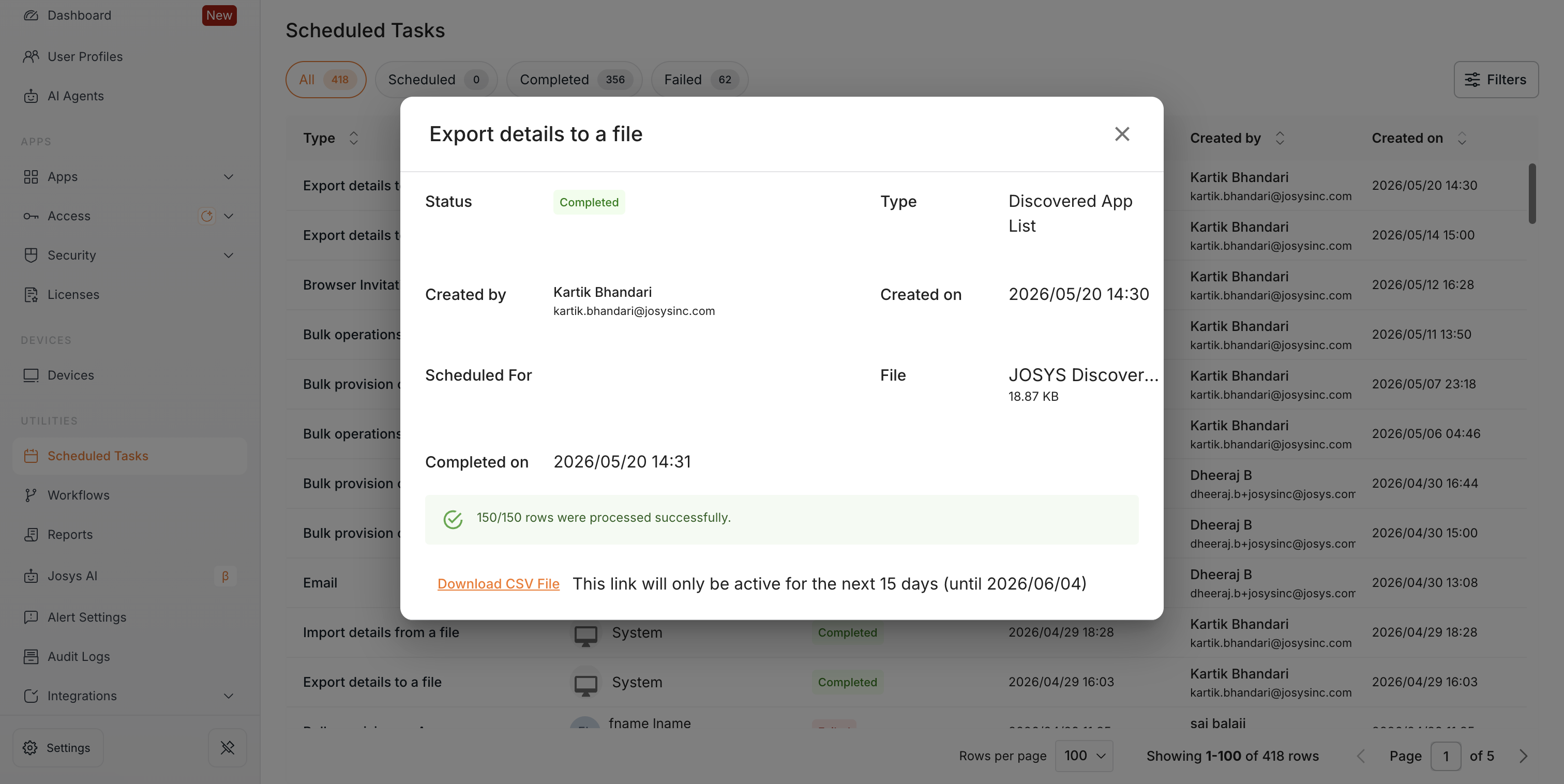1564x784 pixels.
Task: Click System monitor icon in 2026/04/29 16:03 row
Action: pyautogui.click(x=585, y=686)
